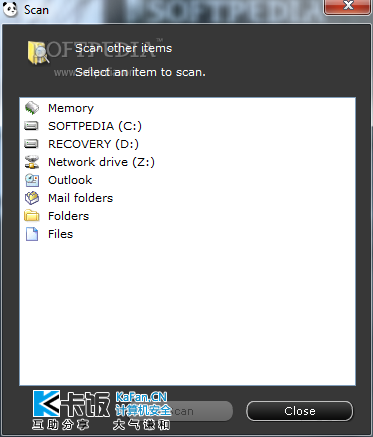373x437 pixels.
Task: Click the panda icon in title bar
Action: click(x=10, y=9)
